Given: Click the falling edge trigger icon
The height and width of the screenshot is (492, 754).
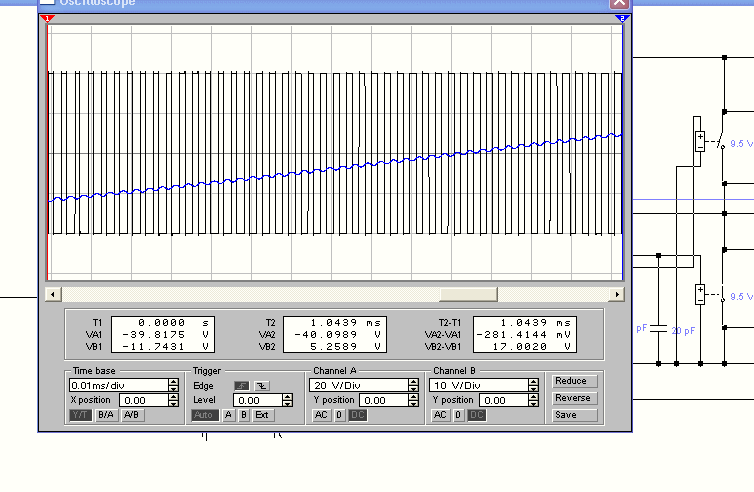Looking at the screenshot, I should pyautogui.click(x=262, y=386).
